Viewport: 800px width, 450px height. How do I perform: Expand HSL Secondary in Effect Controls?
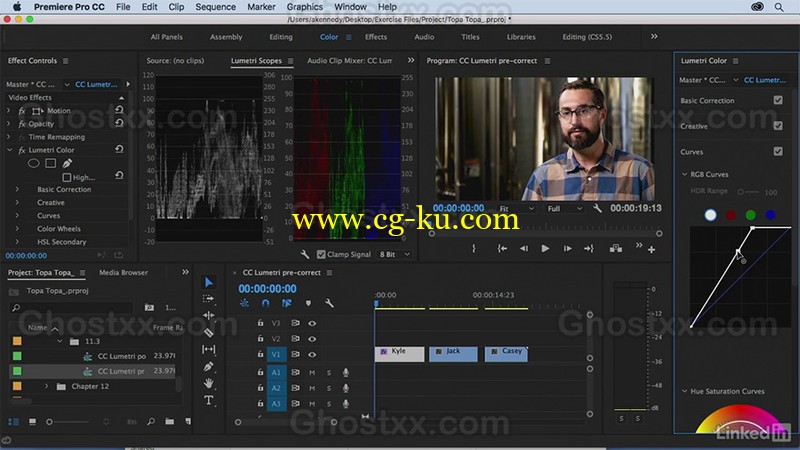[x=17, y=241]
